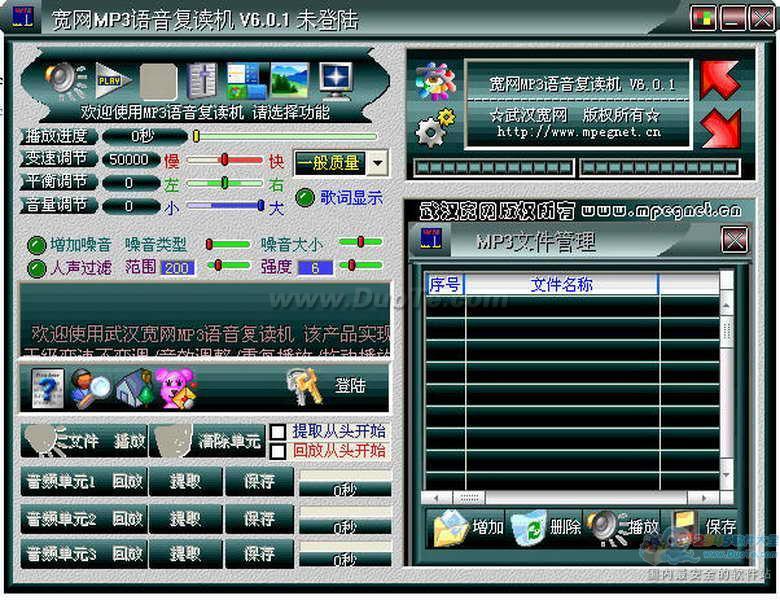Screen dimensions: 780x600
Task: Click the 强度 value field 6
Action: coord(315,268)
